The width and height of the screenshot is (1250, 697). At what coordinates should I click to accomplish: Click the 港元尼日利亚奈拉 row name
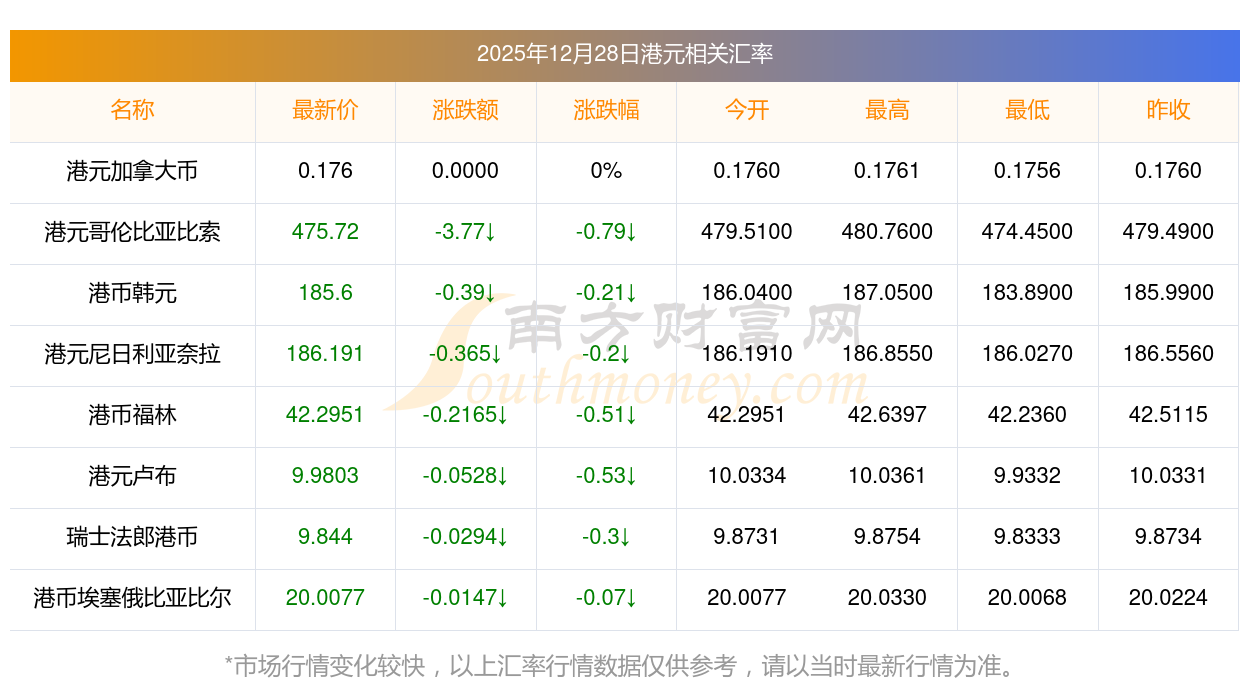click(132, 354)
